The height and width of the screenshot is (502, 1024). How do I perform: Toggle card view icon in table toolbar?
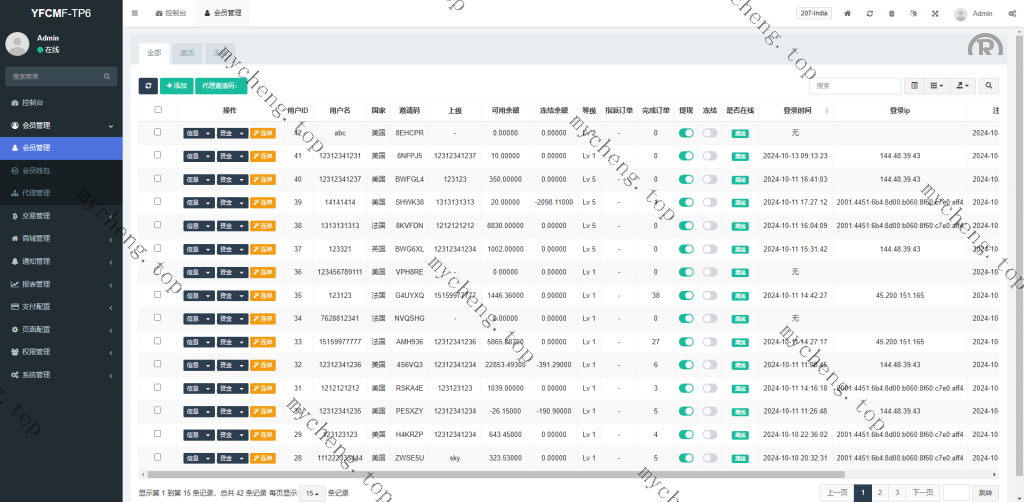point(913,87)
